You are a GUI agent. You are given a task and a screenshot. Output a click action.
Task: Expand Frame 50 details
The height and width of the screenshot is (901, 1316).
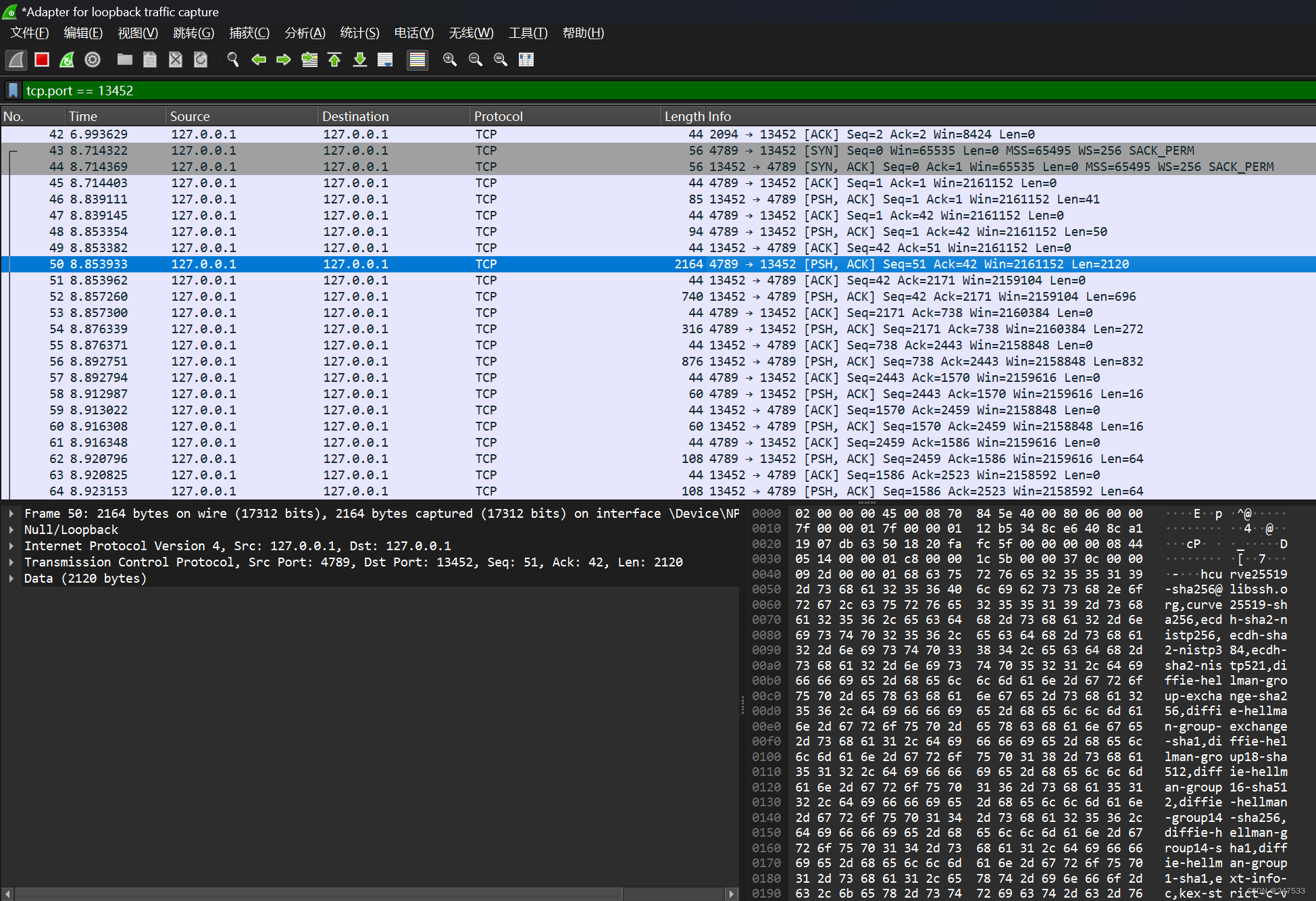[11, 514]
